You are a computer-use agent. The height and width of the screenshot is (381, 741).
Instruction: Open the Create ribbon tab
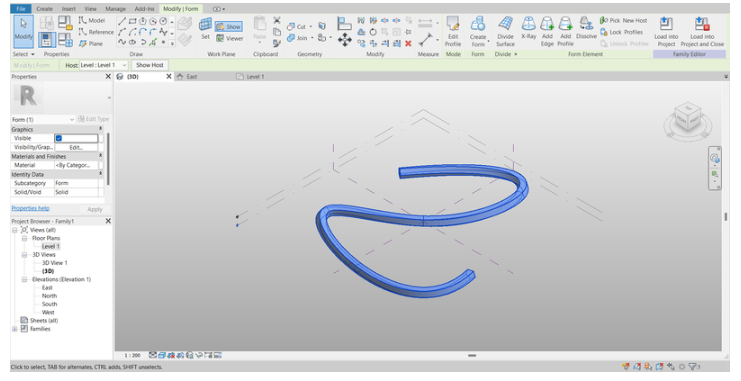click(x=44, y=9)
